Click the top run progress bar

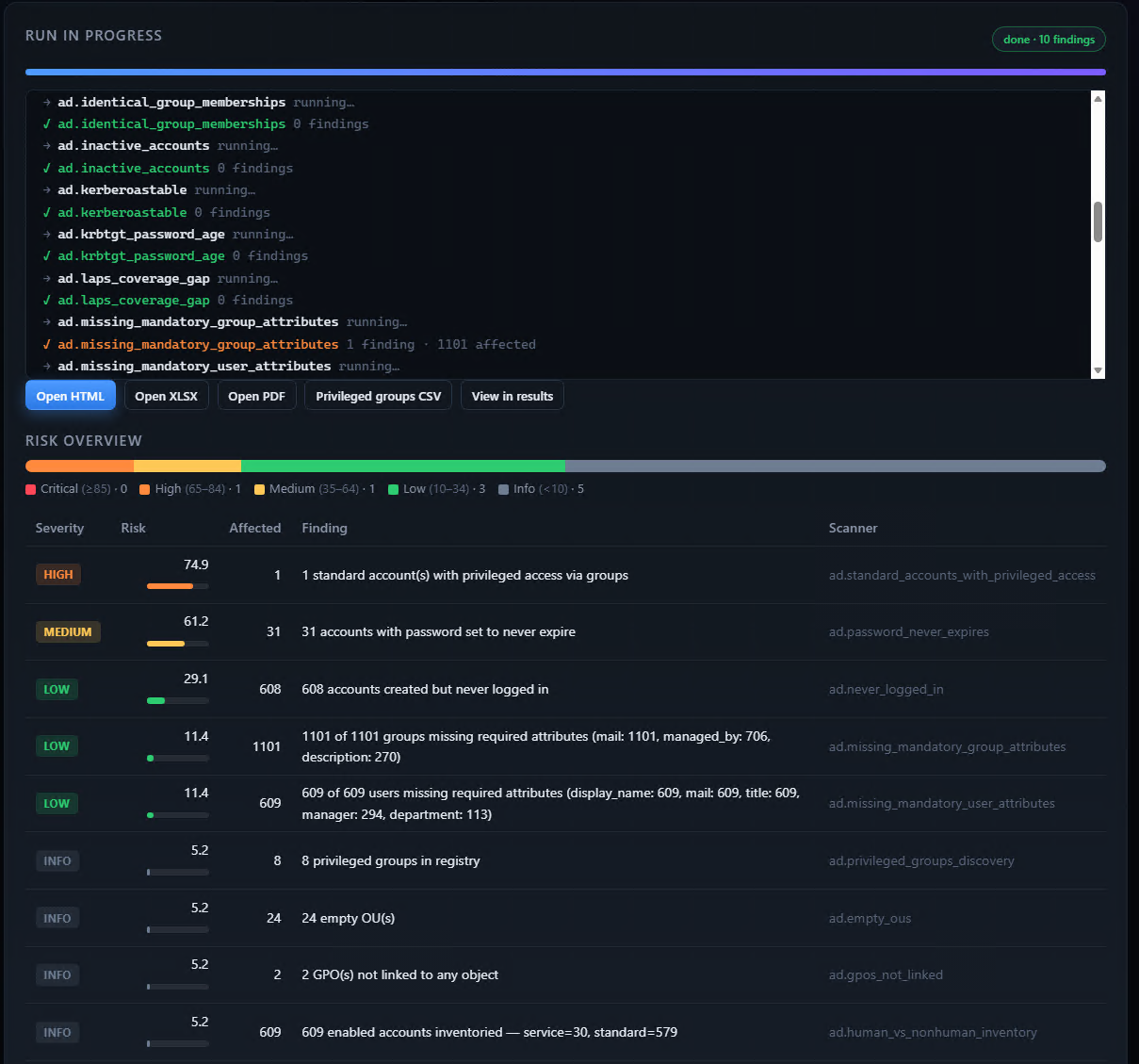point(565,72)
